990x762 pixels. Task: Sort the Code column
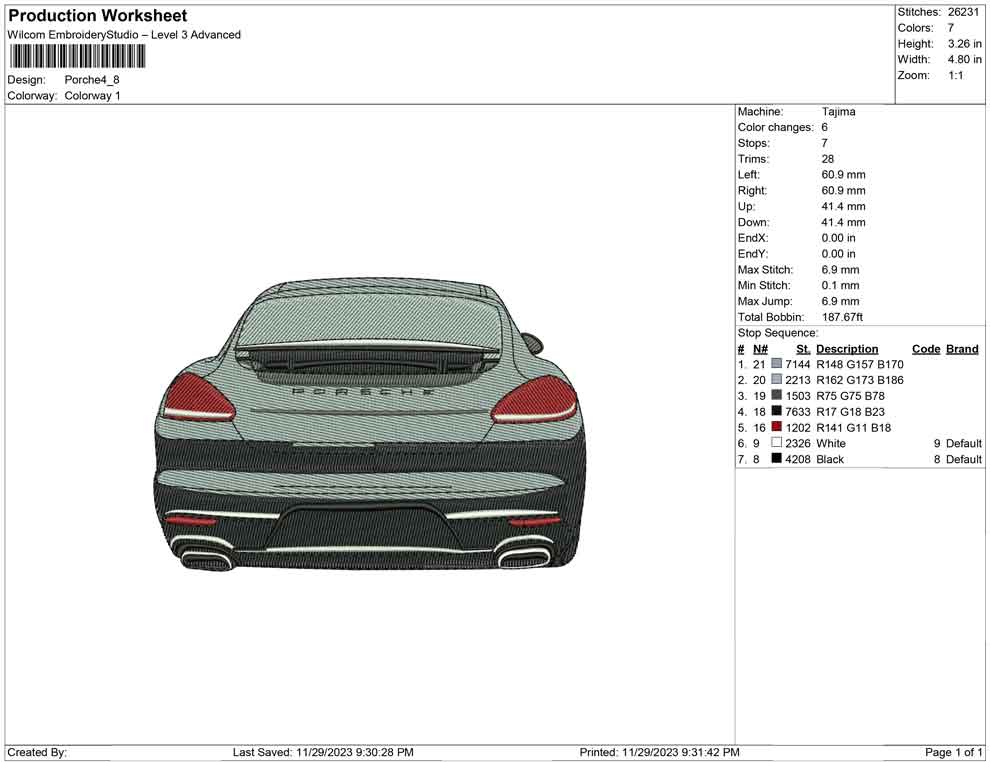coord(926,348)
